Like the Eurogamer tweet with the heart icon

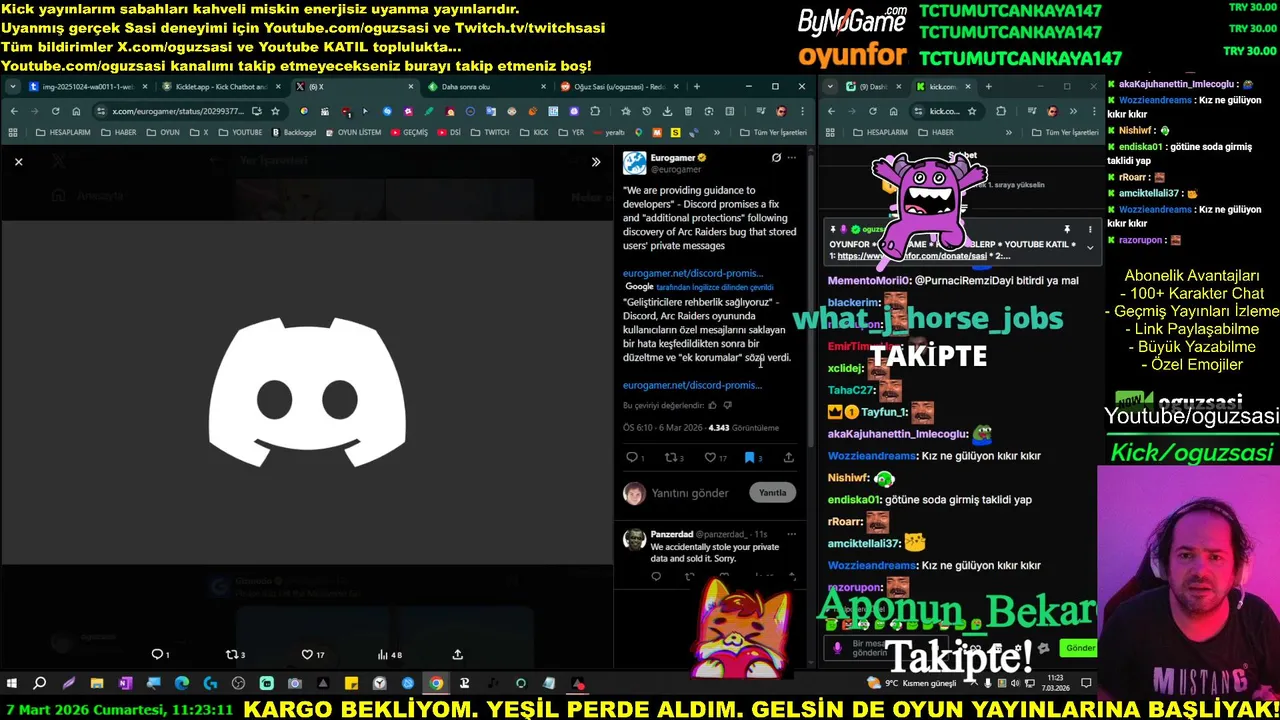click(710, 457)
